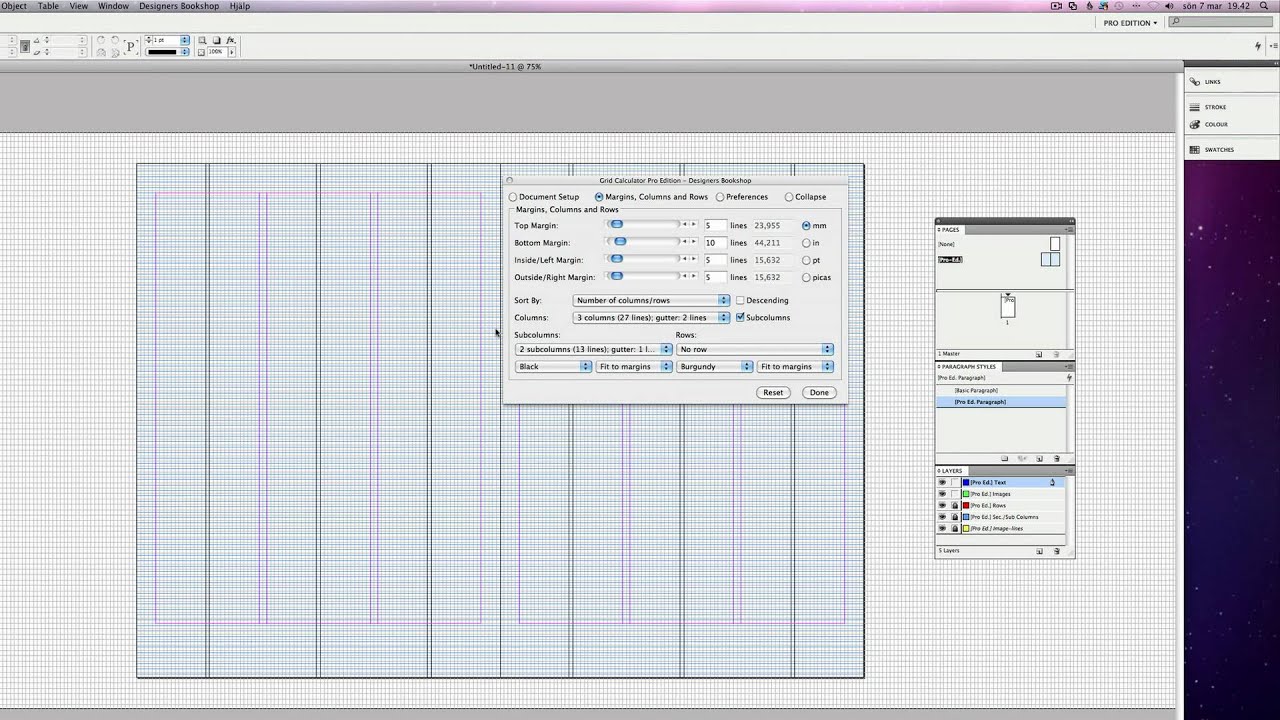
Task: Select the Preferences radio button
Action: (x=720, y=197)
